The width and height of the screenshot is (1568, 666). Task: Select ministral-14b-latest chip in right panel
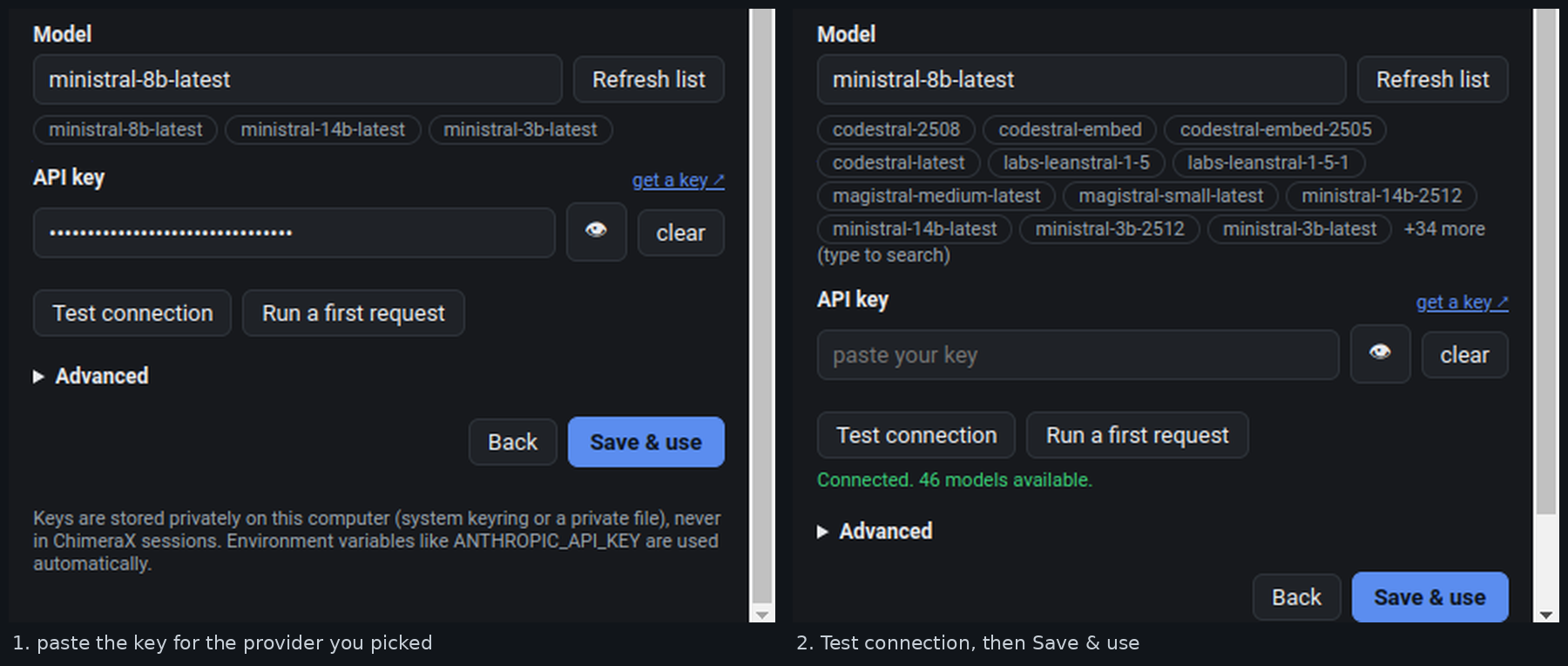[x=915, y=229]
